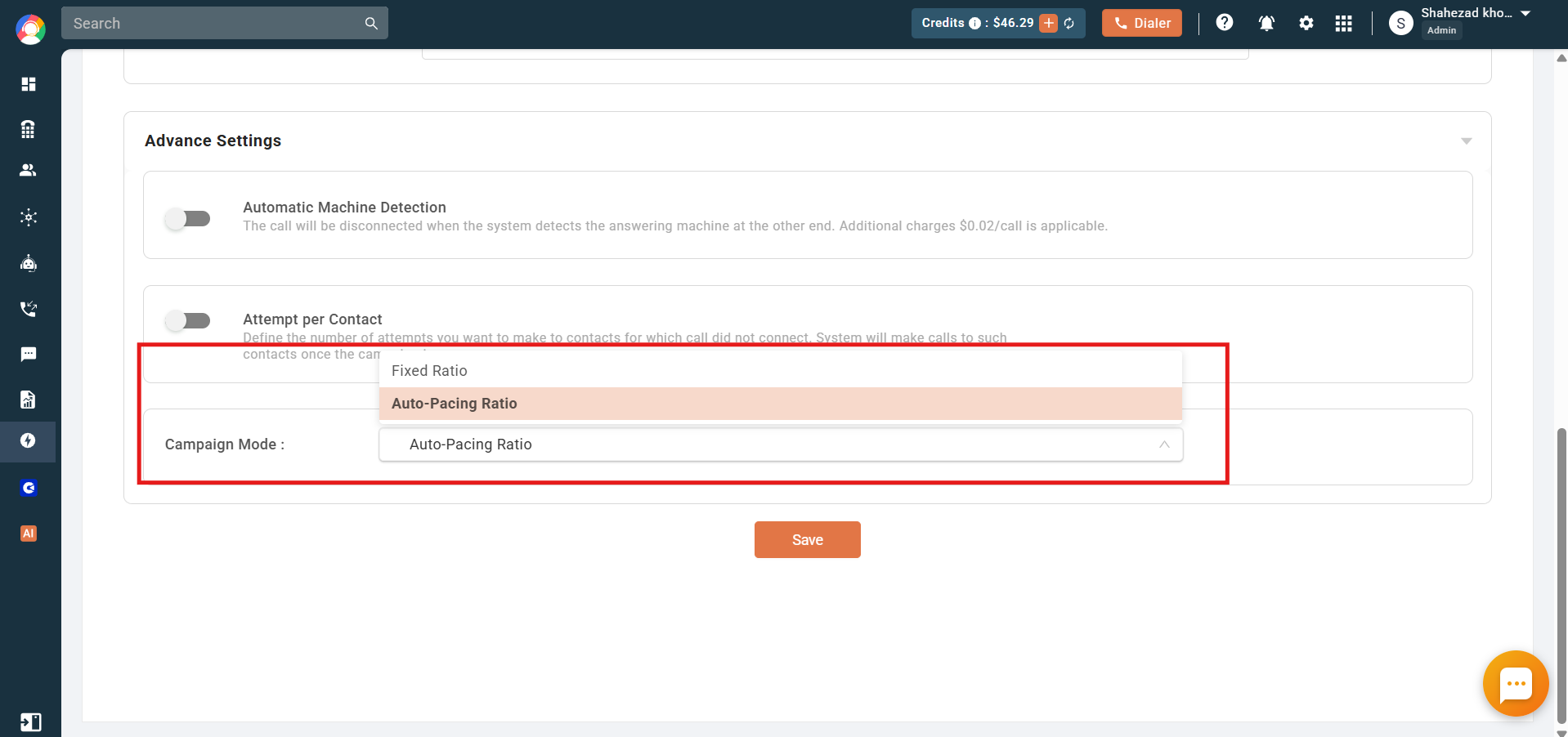
Task: Click the collapse sidebar icon at bottom-left
Action: (30, 722)
